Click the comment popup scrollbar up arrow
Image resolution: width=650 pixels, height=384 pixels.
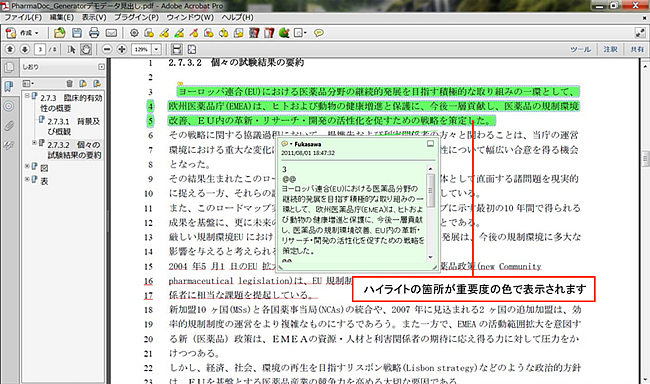[x=430, y=168]
